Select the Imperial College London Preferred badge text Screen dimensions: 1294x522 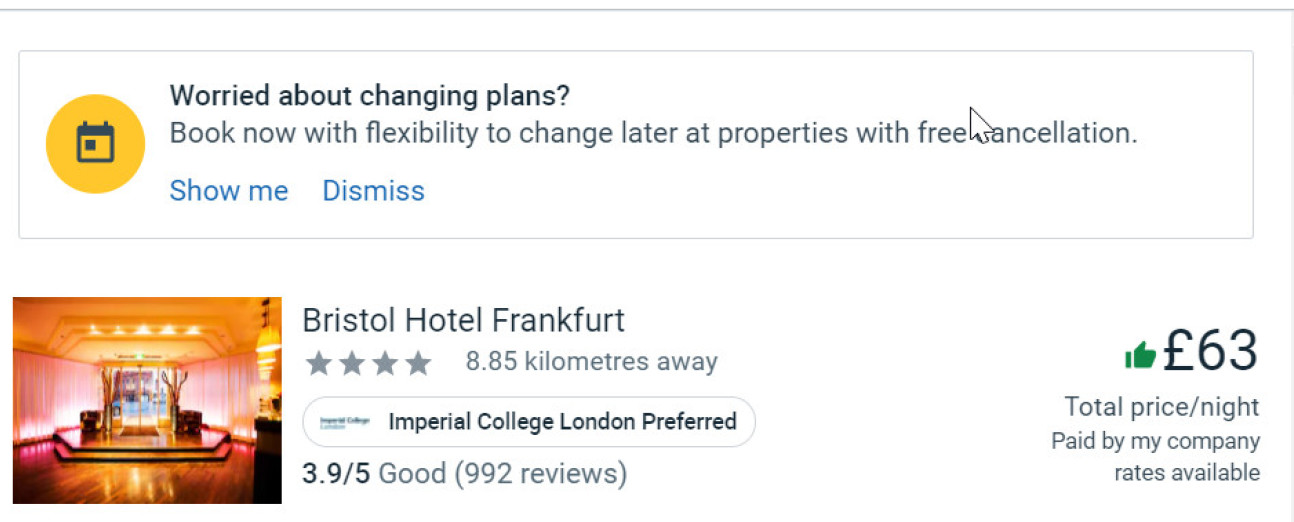[x=562, y=422]
